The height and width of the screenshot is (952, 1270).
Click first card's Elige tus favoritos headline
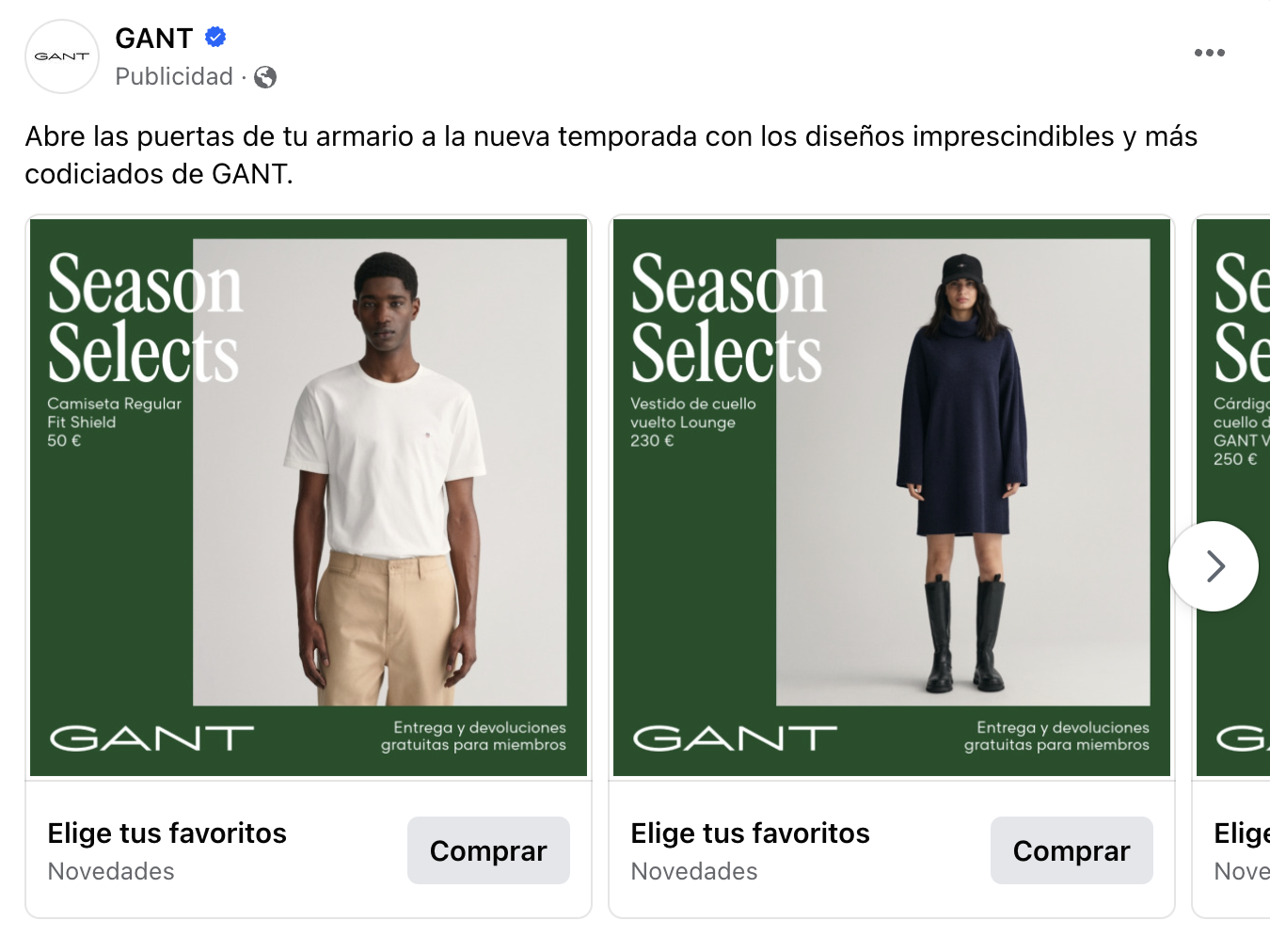coord(167,833)
